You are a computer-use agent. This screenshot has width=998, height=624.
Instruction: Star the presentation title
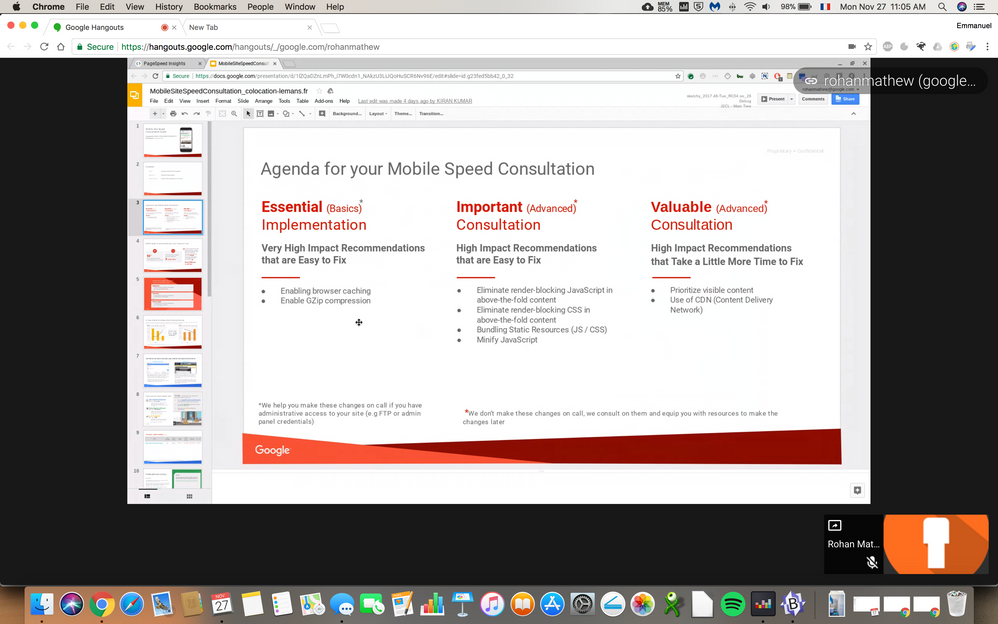click(319, 91)
